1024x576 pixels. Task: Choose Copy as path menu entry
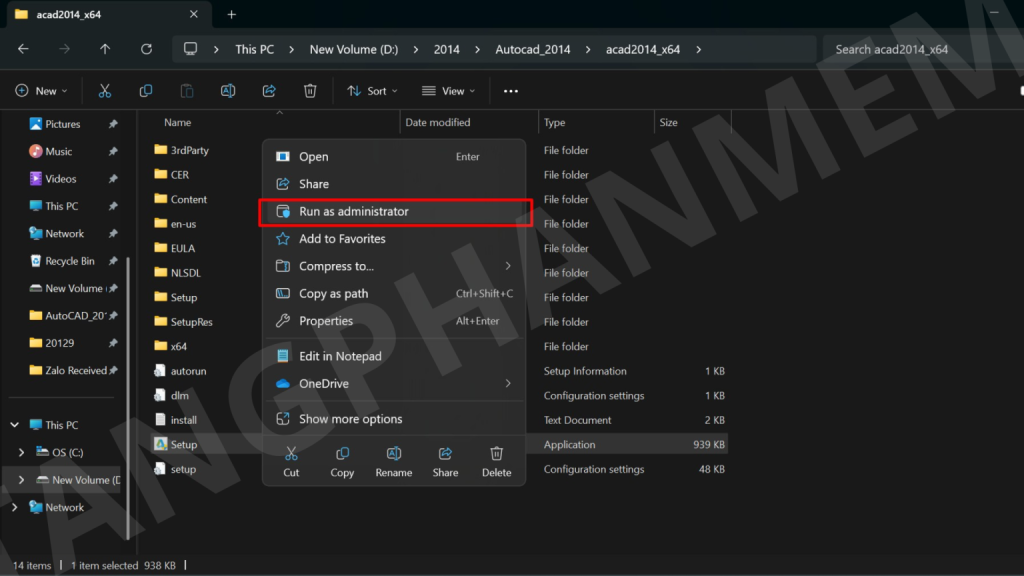(333, 294)
